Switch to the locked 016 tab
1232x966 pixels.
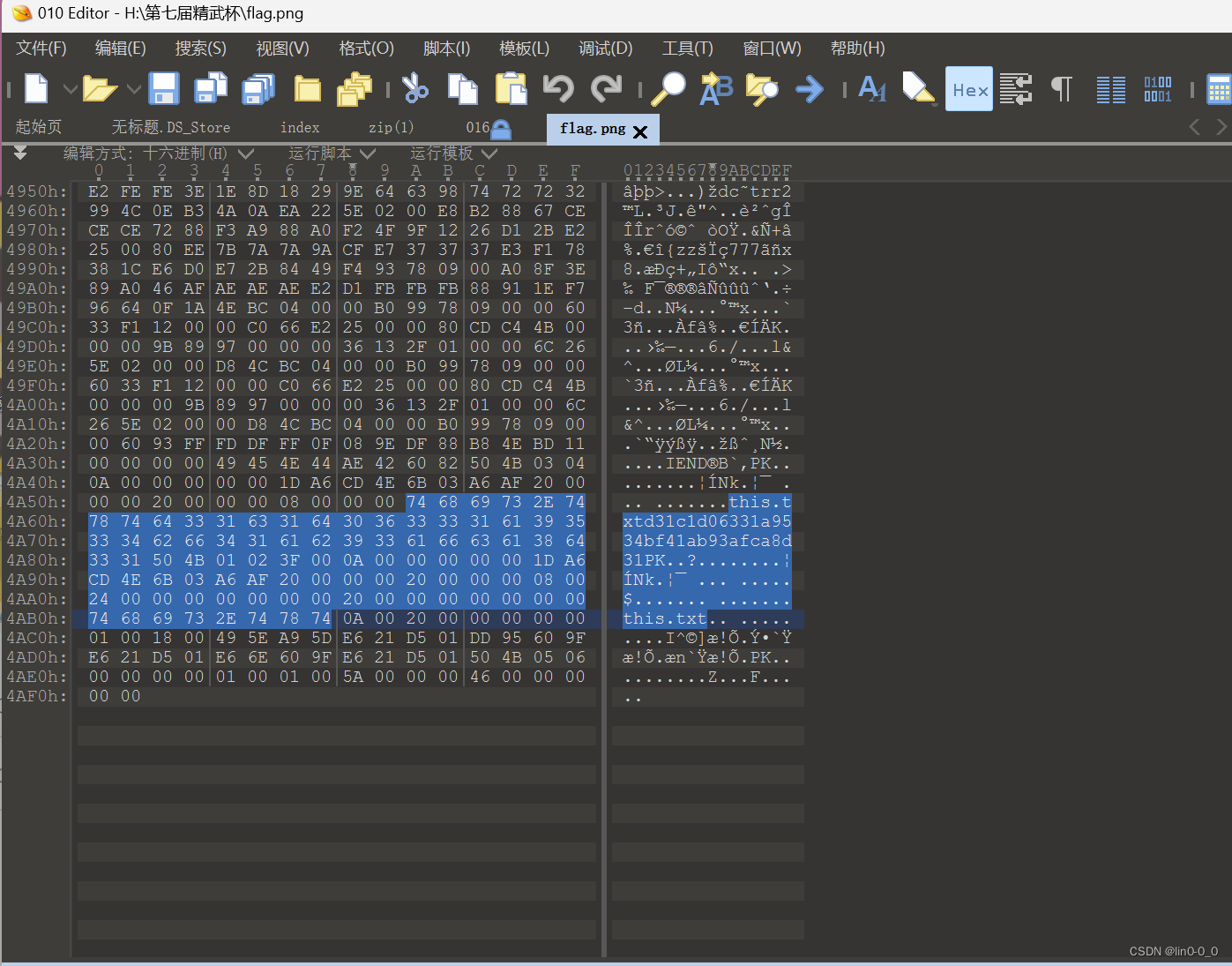point(489,128)
